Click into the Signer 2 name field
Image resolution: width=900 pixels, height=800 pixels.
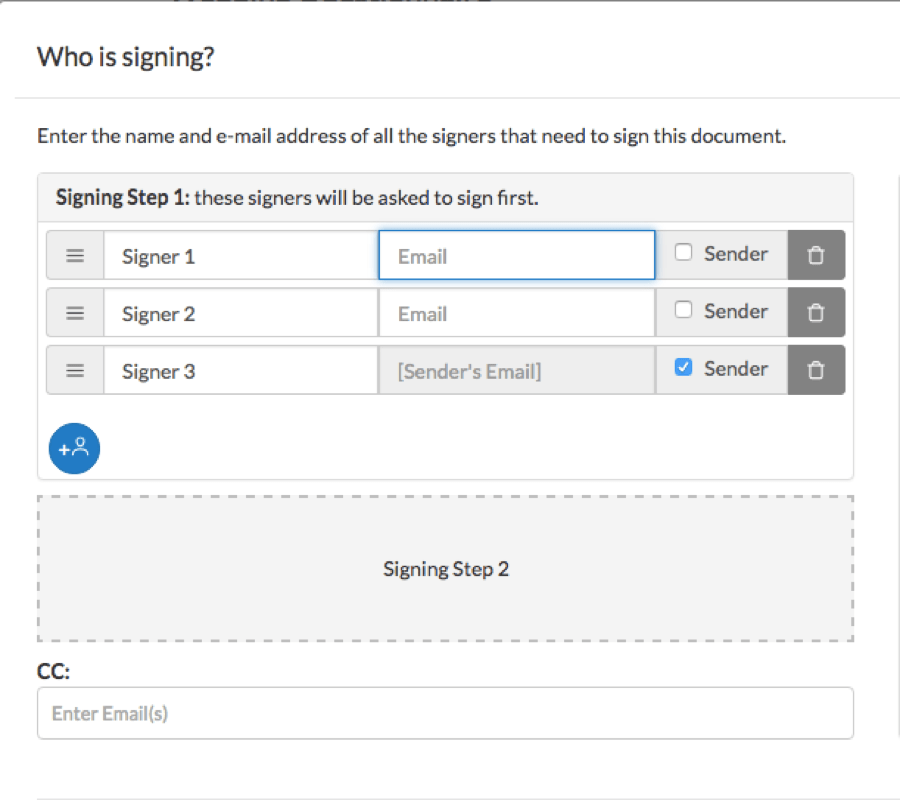240,313
